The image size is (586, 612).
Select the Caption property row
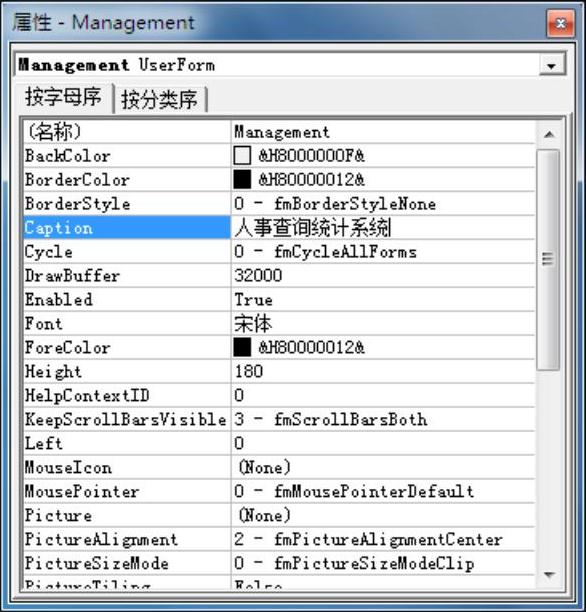279,228
